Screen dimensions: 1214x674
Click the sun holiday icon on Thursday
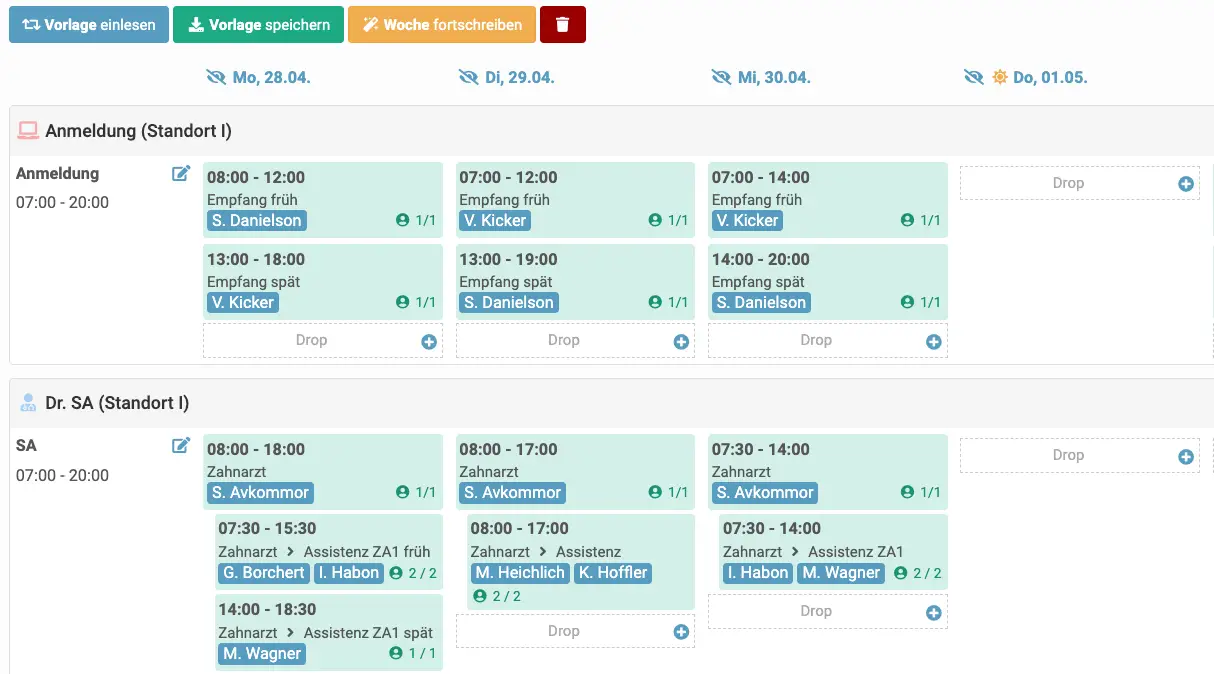click(x=1000, y=77)
